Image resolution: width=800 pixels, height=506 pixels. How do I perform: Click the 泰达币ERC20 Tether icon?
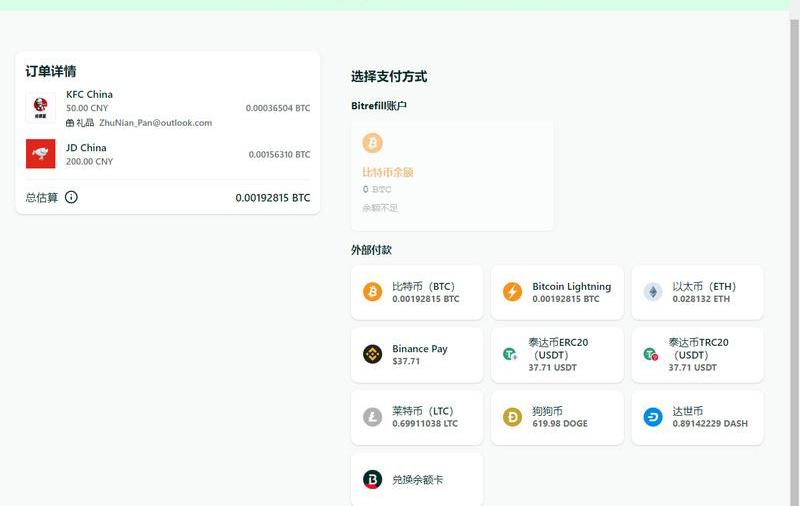pyautogui.click(x=510, y=353)
